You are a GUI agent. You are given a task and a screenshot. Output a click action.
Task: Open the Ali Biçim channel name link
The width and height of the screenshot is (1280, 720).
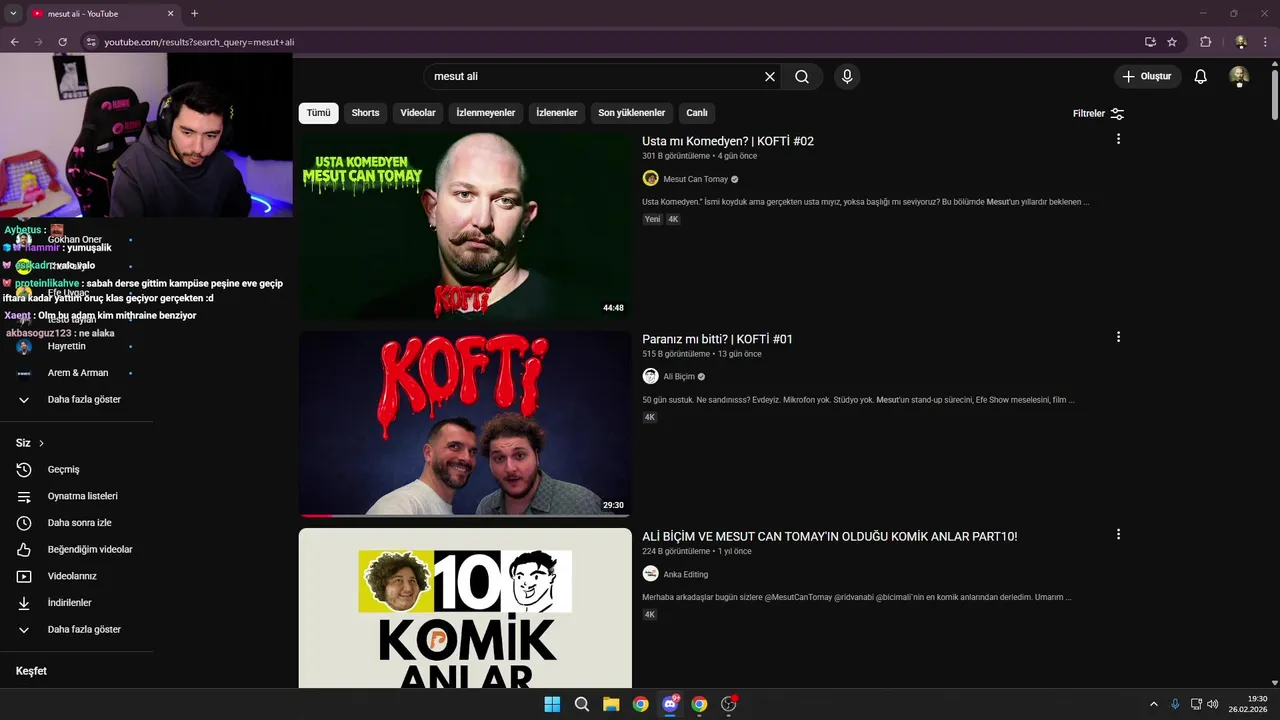point(679,377)
